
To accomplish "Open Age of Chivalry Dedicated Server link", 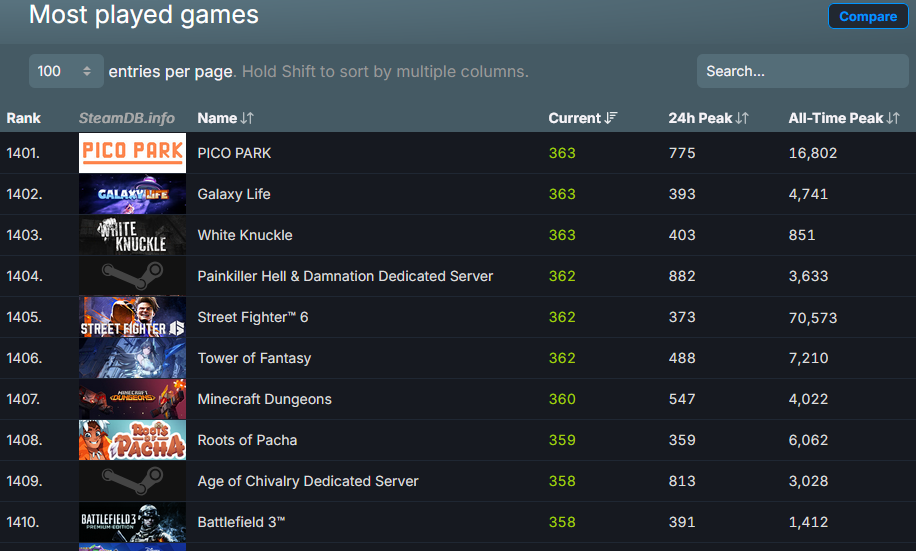I will [x=308, y=481].
